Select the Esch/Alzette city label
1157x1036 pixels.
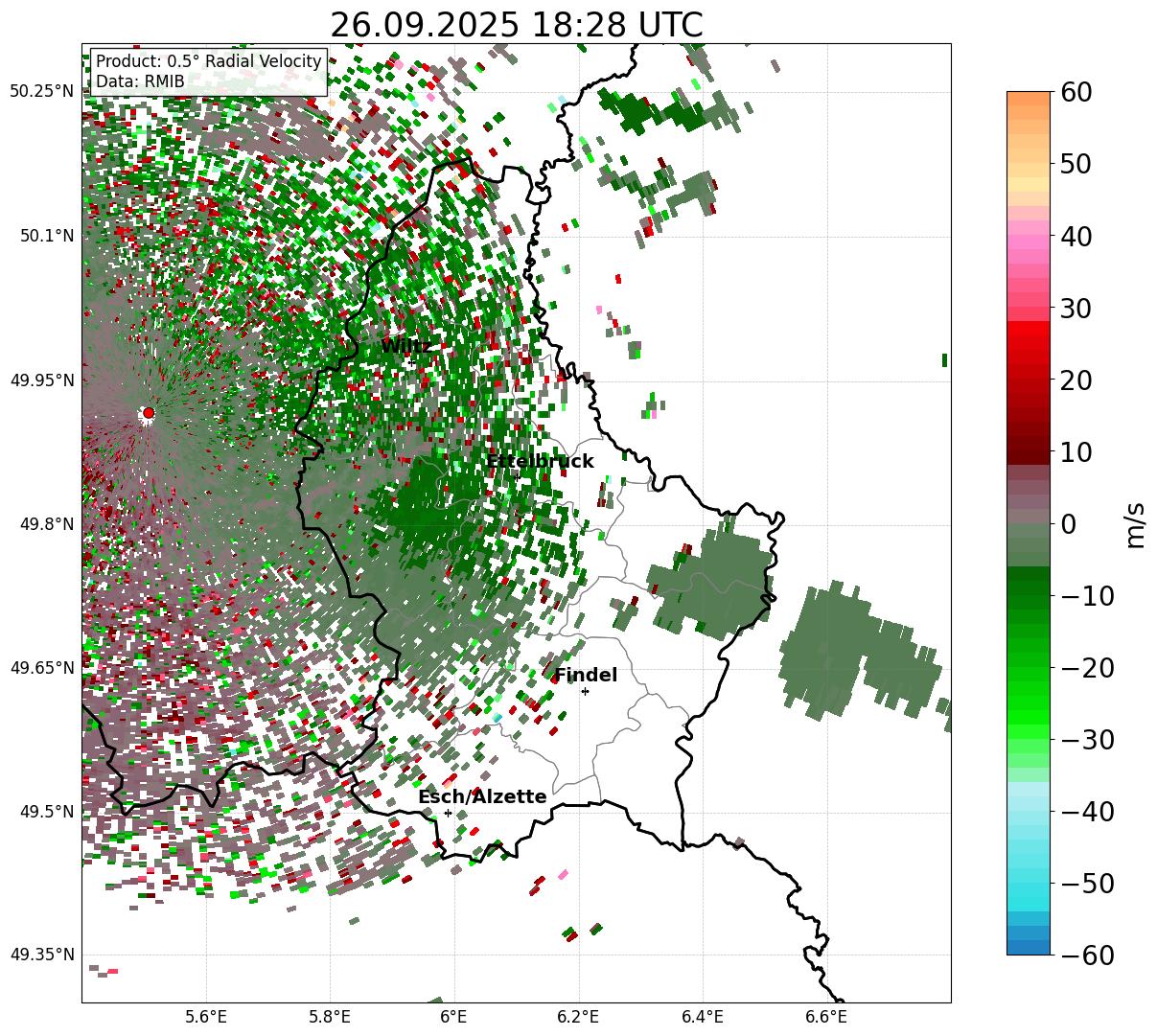(x=482, y=796)
